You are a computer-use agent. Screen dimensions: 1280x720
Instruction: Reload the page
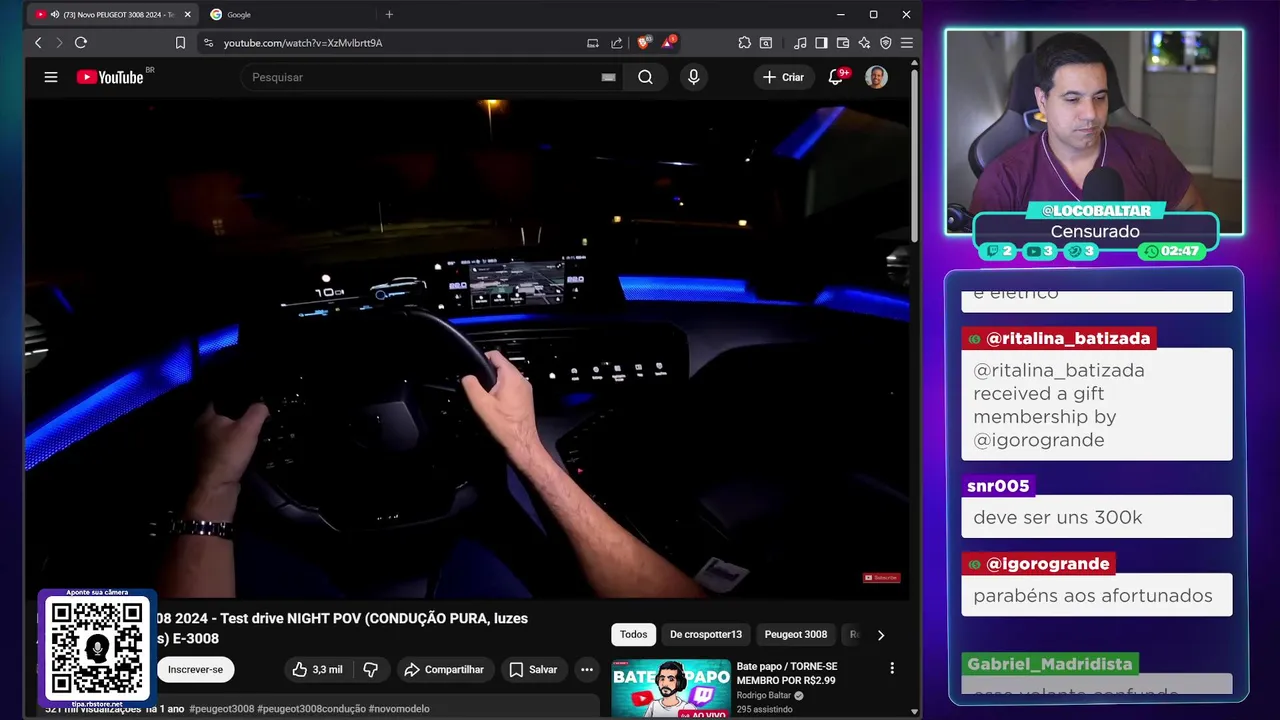81,43
